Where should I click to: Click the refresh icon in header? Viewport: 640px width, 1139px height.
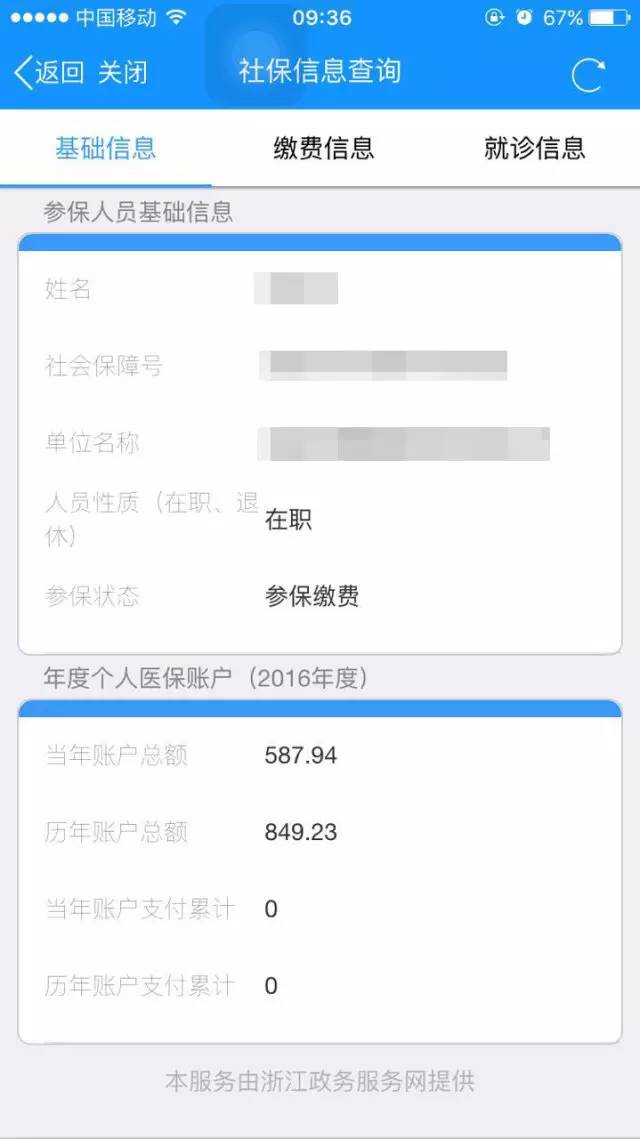click(588, 75)
